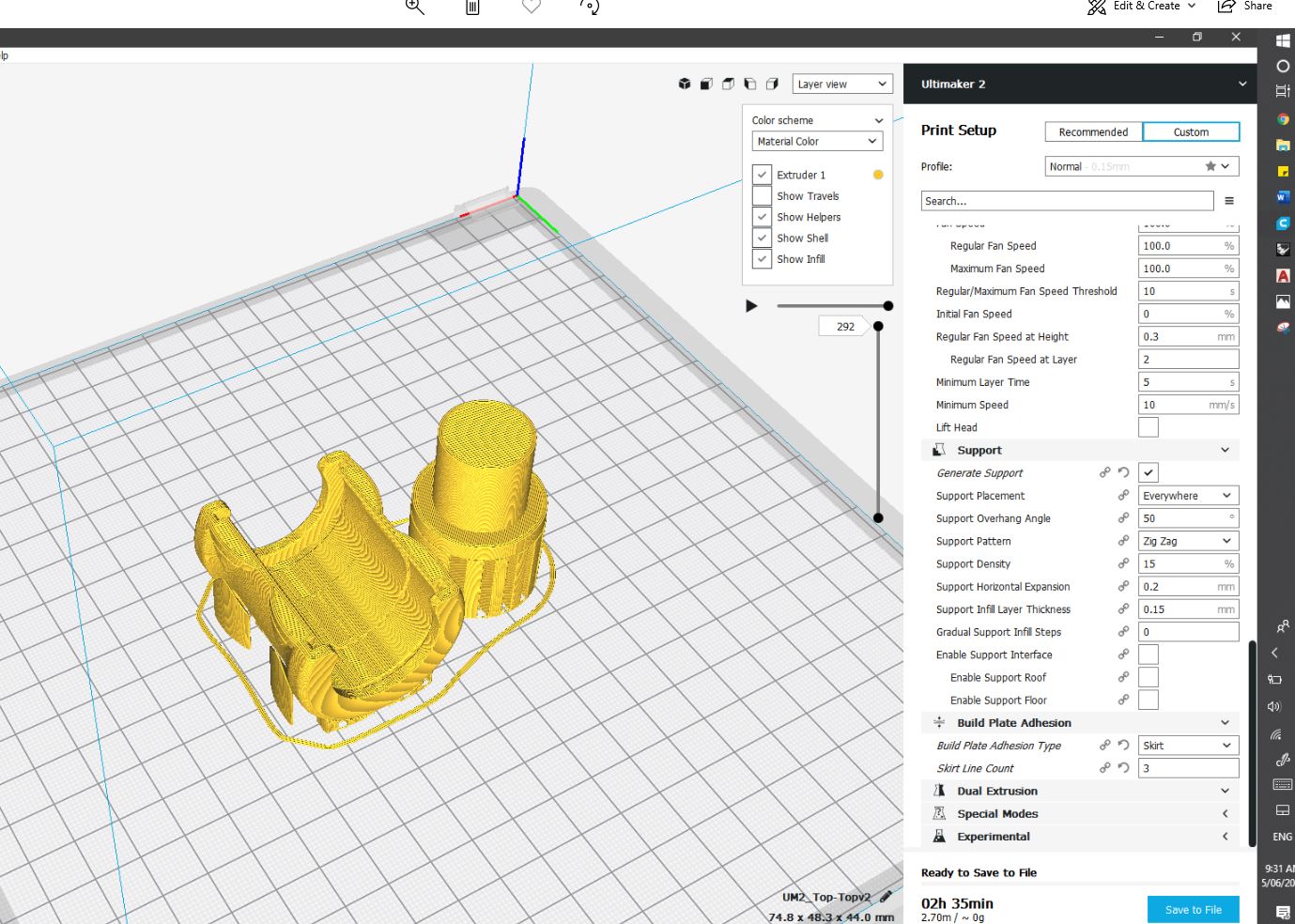Open the Support Pattern dropdown showing Zig Zag

[x=1189, y=541]
